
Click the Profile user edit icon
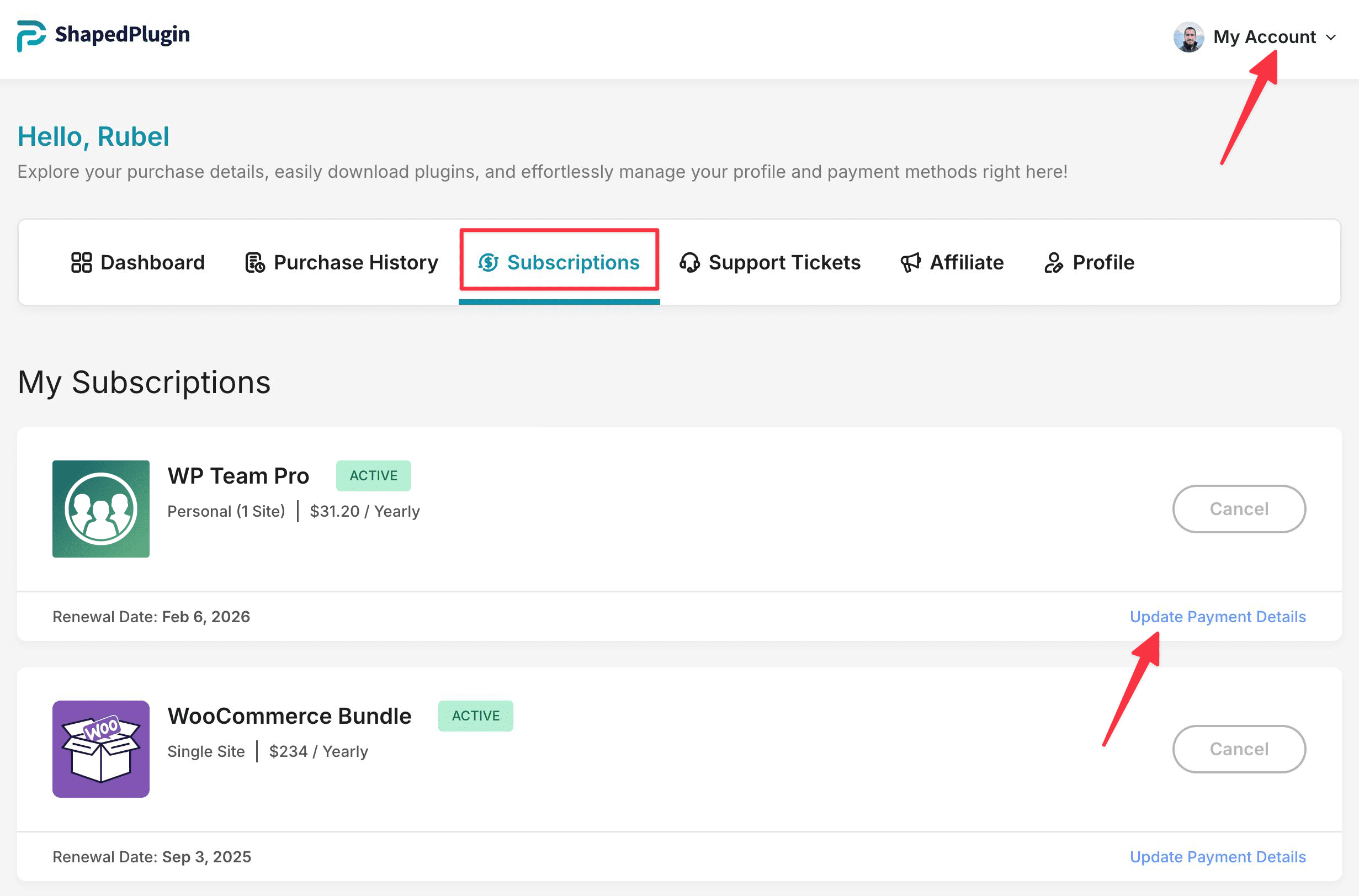1053,262
